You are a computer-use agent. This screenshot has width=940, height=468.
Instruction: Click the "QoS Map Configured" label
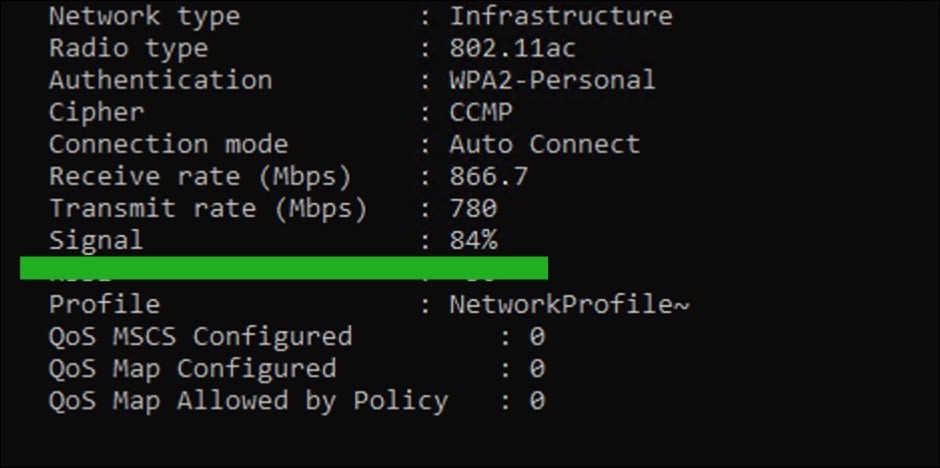tap(192, 369)
